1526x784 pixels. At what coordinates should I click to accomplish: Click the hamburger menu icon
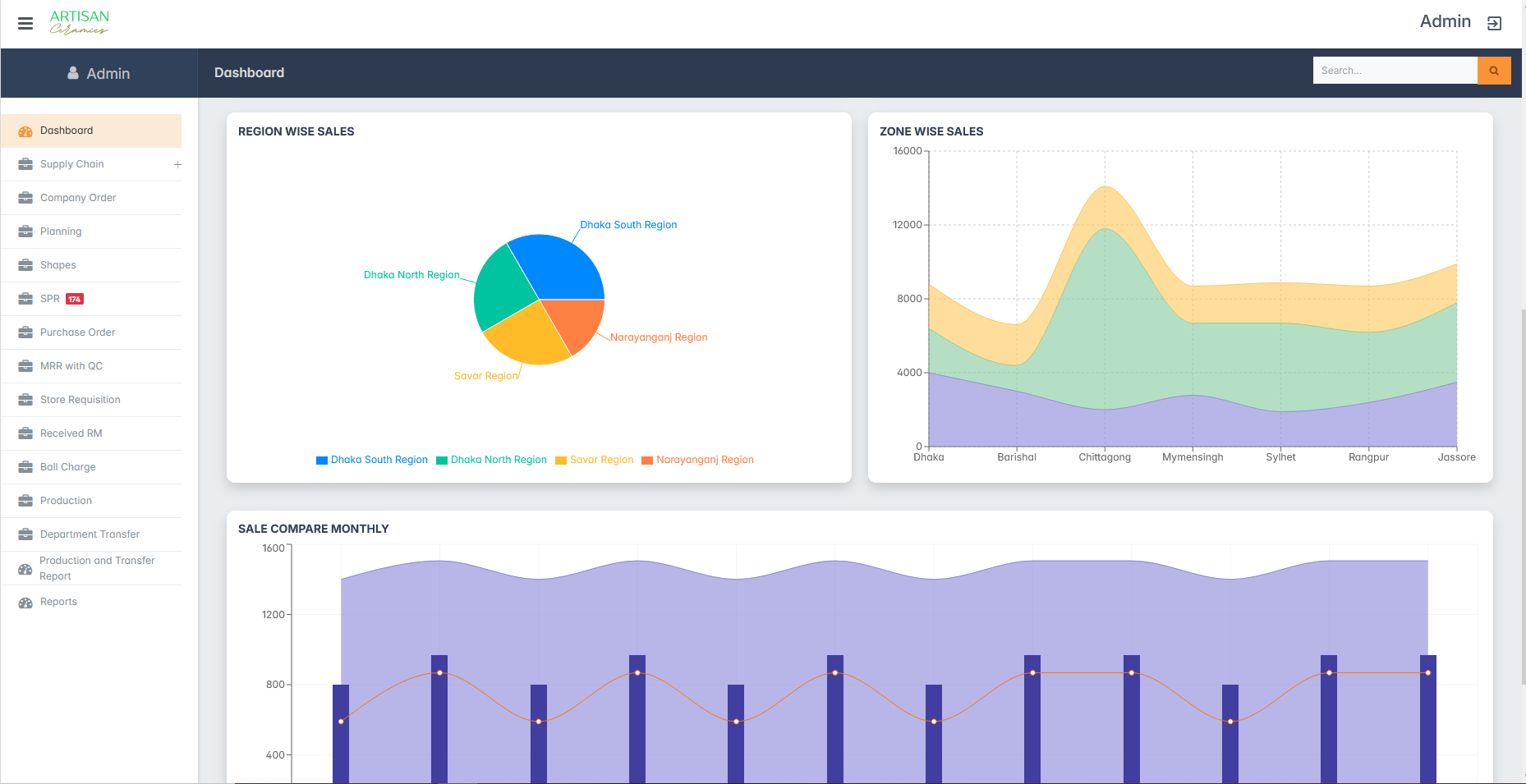[x=25, y=24]
